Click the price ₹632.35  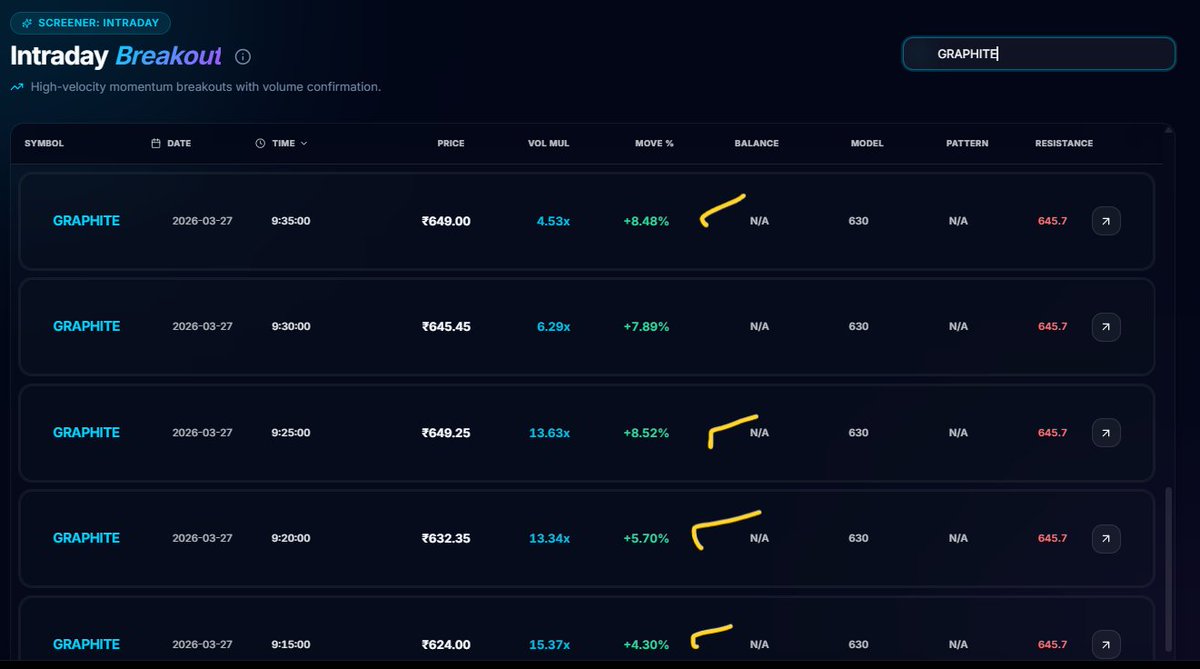pyautogui.click(x=446, y=538)
